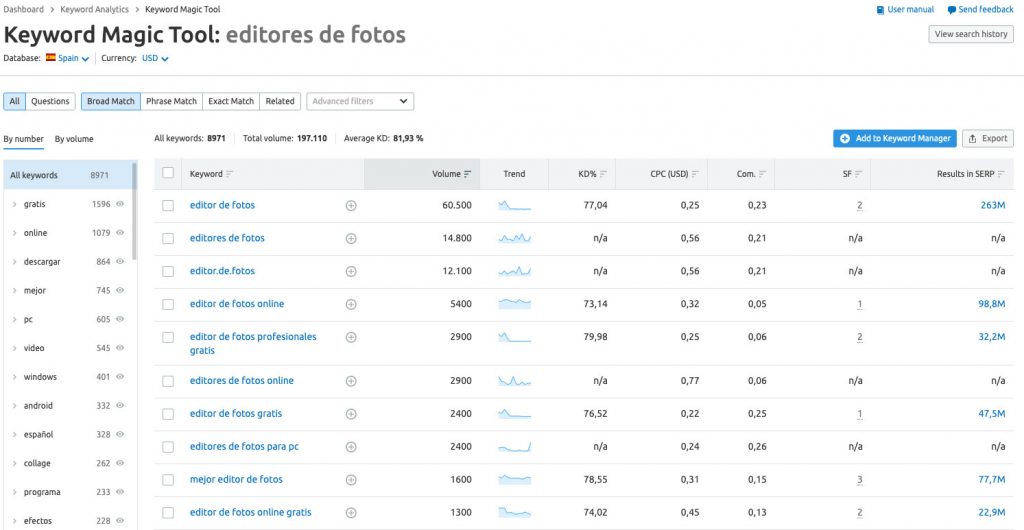
Task: Open the USD currency dropdown
Action: click(x=155, y=58)
